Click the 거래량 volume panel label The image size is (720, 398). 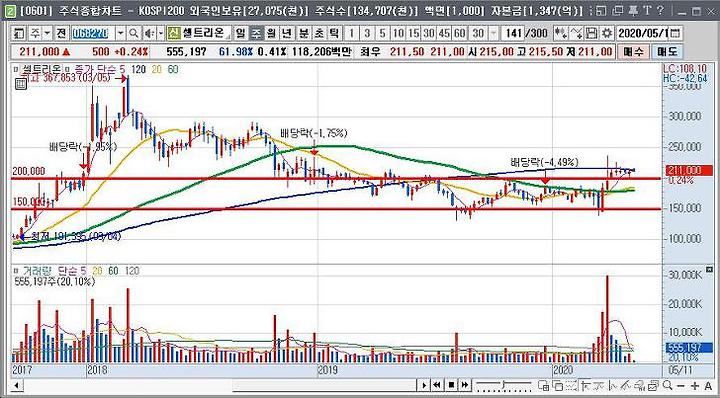(x=37, y=271)
